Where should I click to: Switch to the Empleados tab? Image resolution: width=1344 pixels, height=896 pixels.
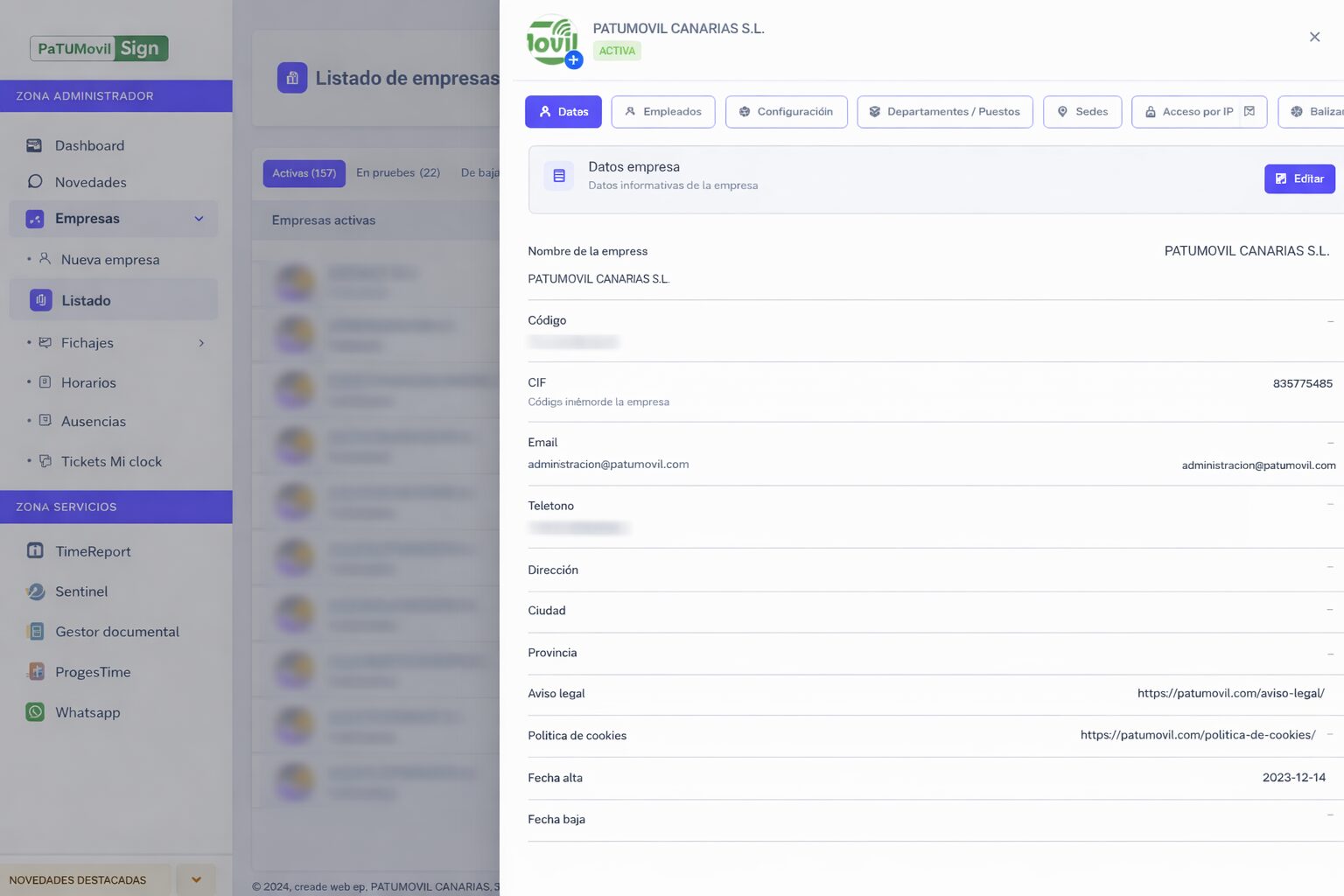[x=662, y=112]
